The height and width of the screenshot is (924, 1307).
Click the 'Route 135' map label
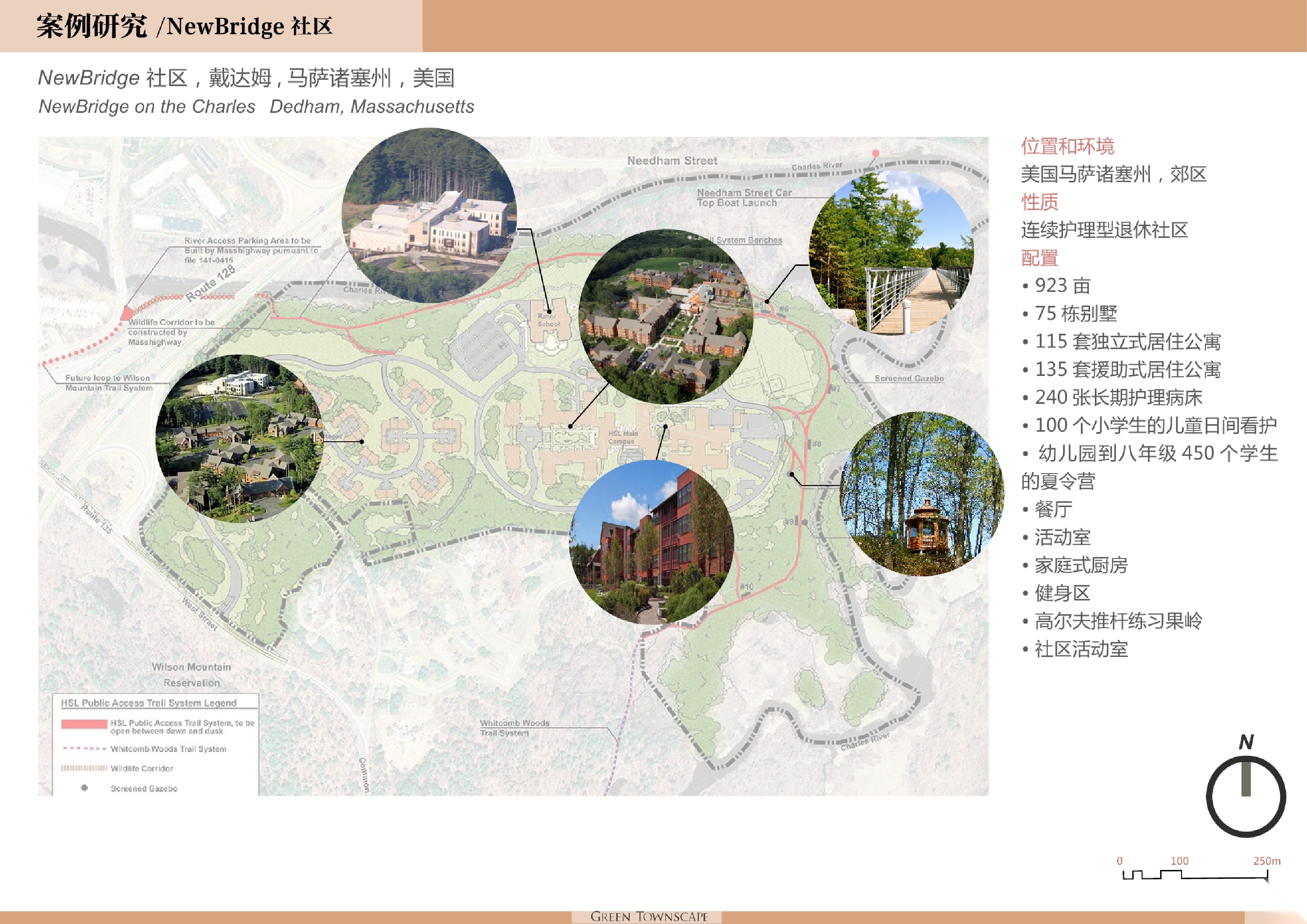pyautogui.click(x=96, y=519)
